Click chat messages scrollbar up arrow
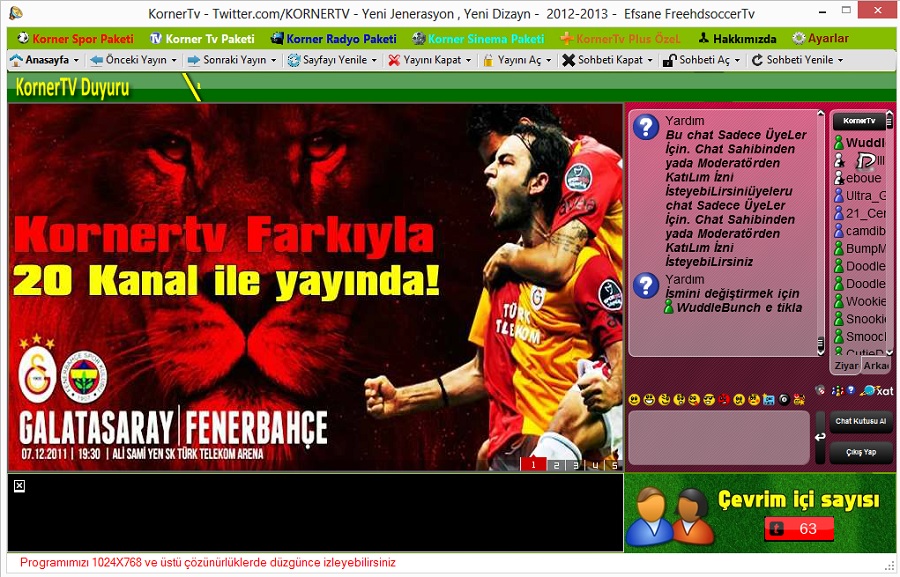 [821, 114]
